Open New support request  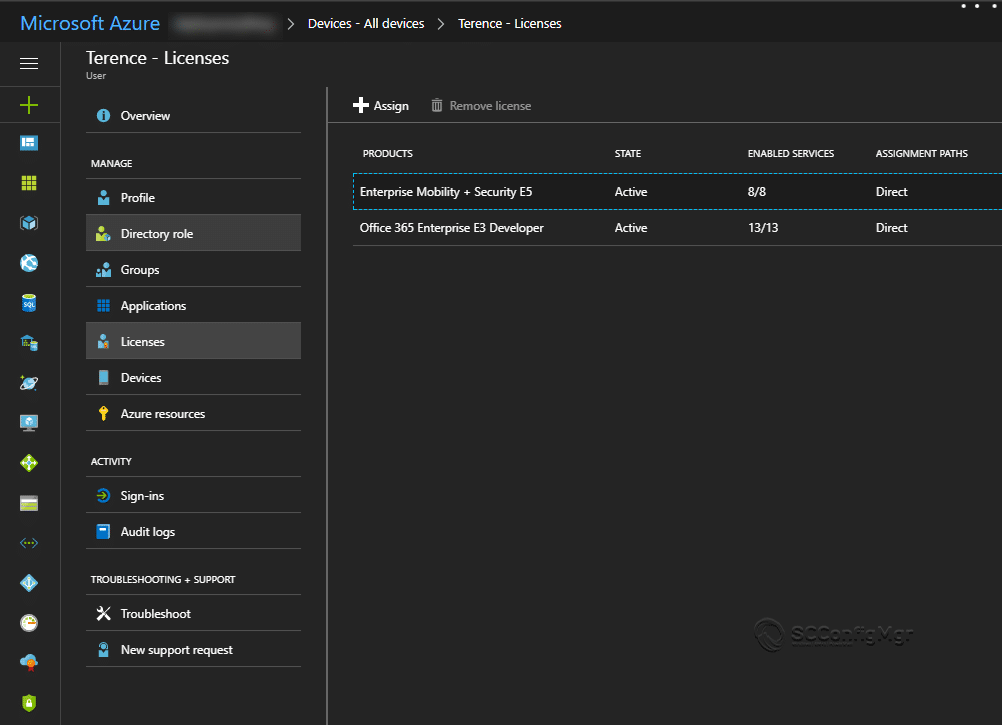(x=194, y=650)
